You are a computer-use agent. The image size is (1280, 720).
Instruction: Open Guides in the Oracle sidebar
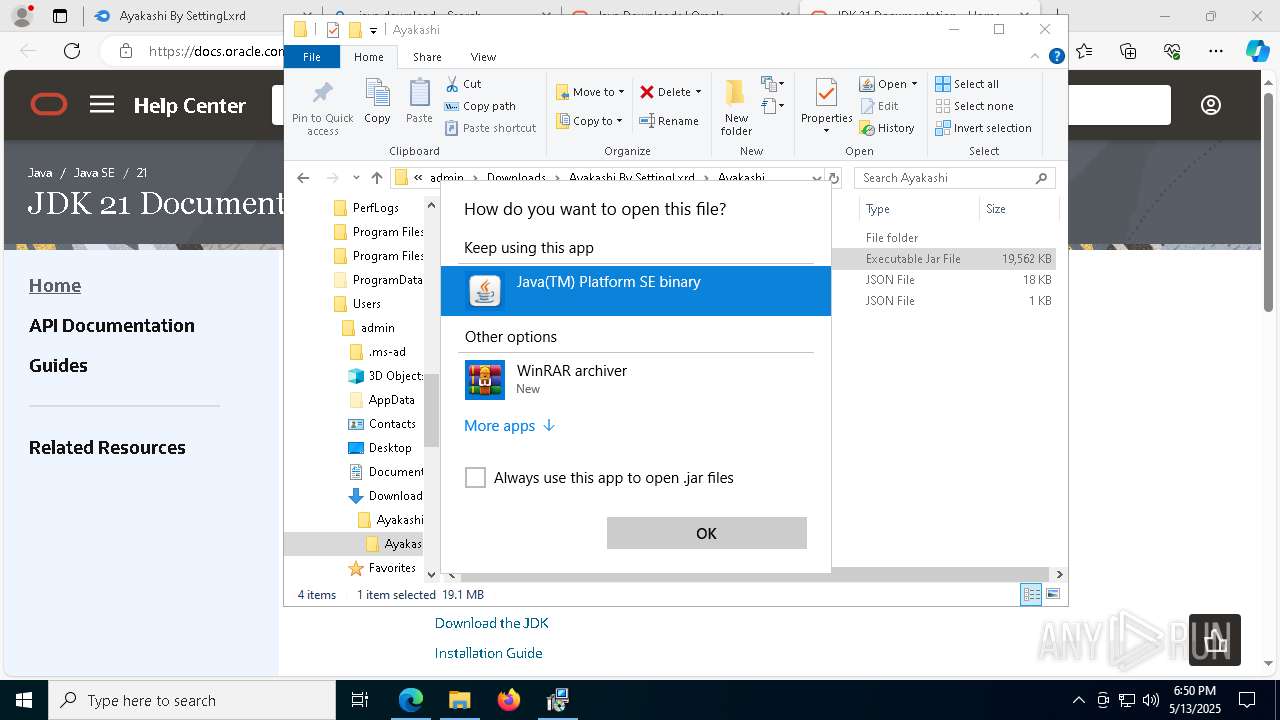tap(58, 366)
